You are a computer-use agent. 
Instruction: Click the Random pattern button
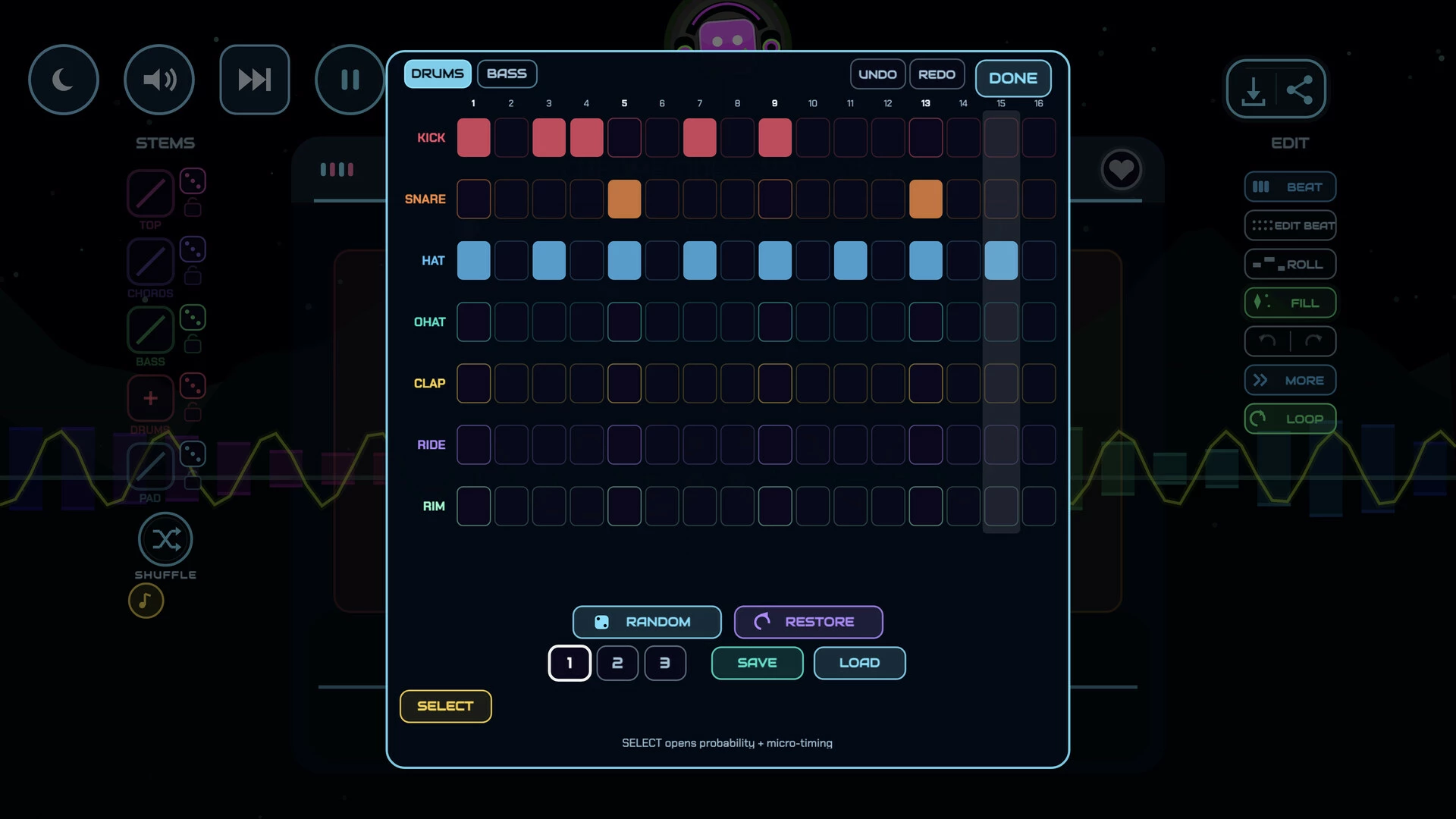[647, 622]
